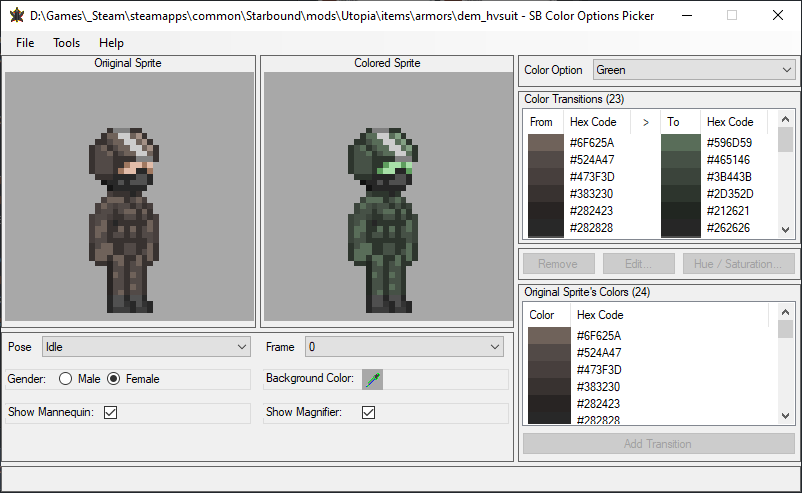This screenshot has height=493, width=802.
Task: Select the #2D352D To hex code
Action: [x=730, y=194]
